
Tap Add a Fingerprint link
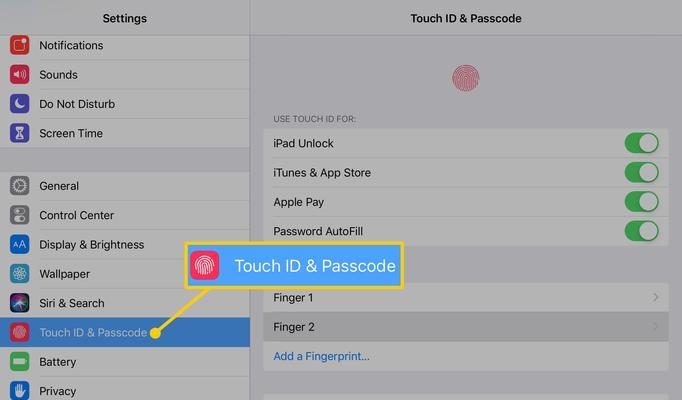[321, 356]
